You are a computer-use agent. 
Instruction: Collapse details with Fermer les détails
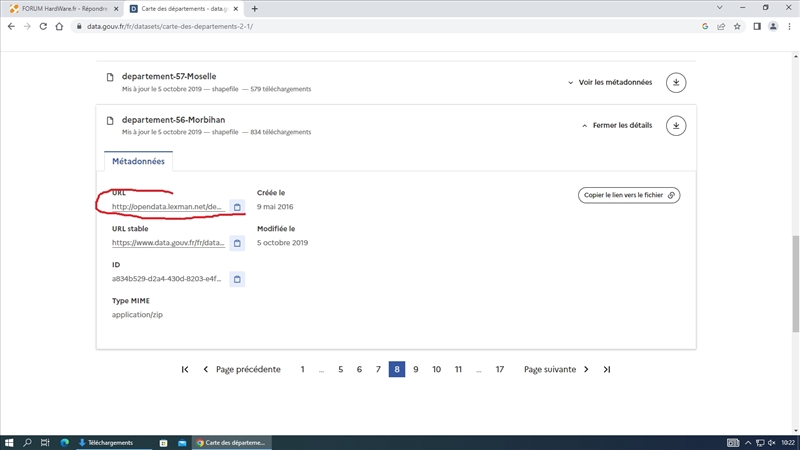[x=615, y=126]
